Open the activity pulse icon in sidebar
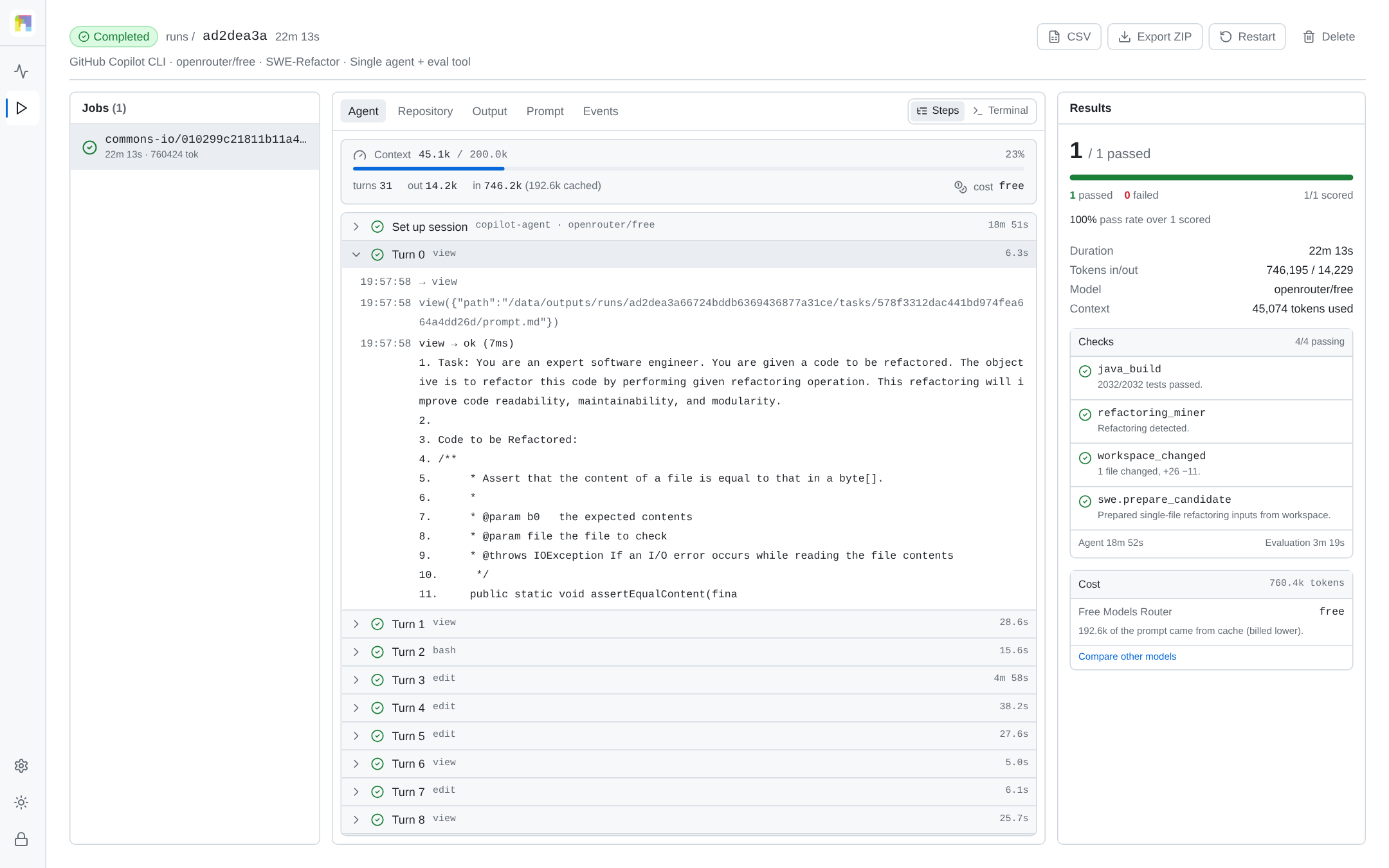The height and width of the screenshot is (868, 1389). pos(21,71)
